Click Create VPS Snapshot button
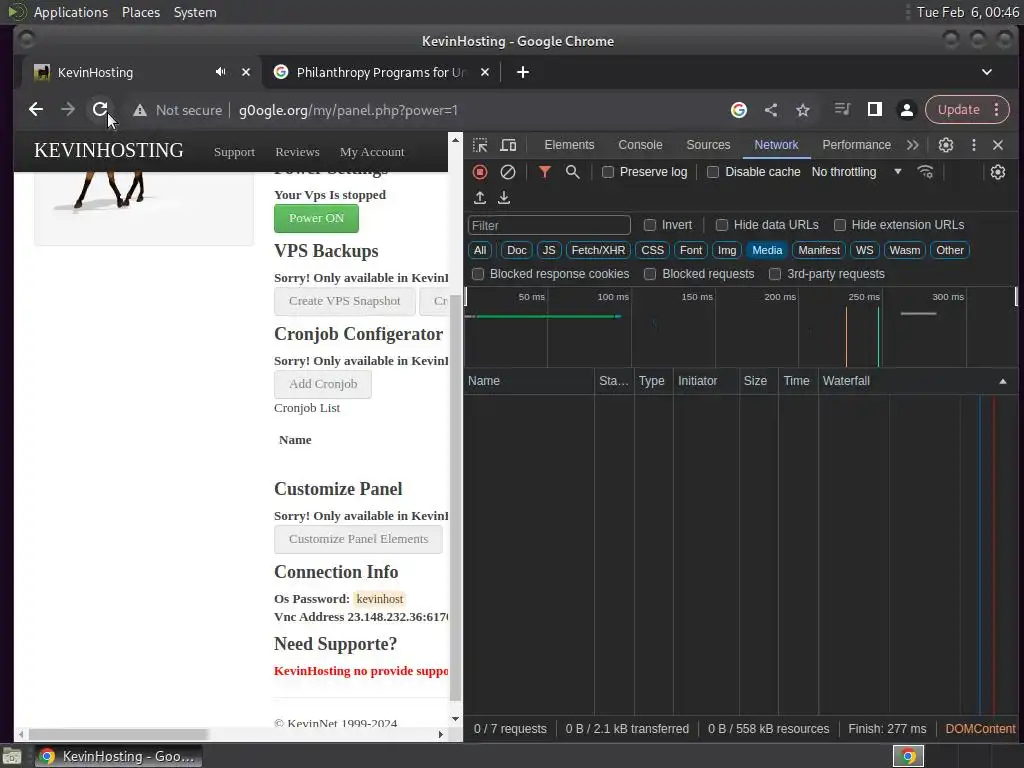Screen dimensions: 1024x768 click(x=344, y=301)
